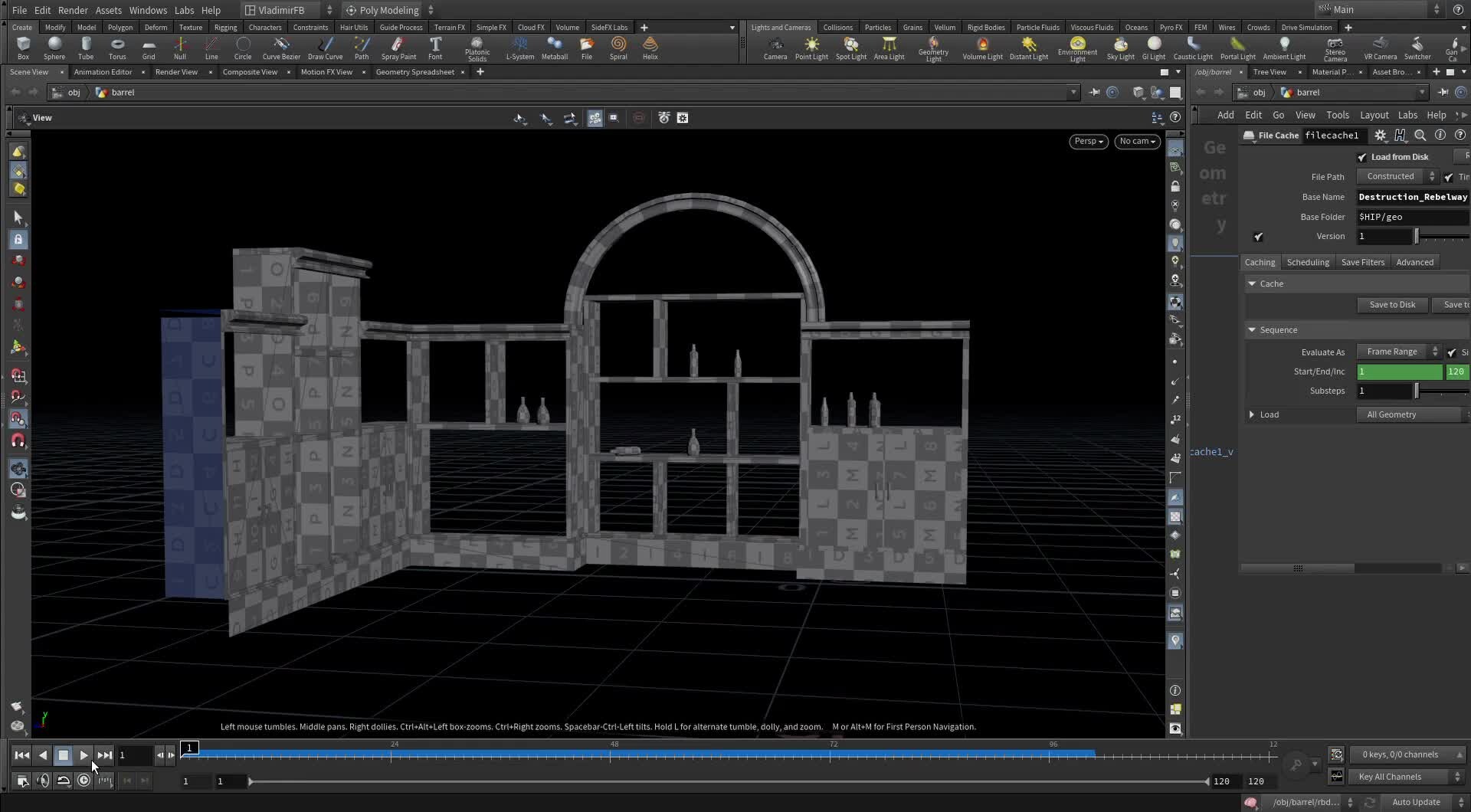
Task: Enable the Load from Disk checkbox
Action: click(1363, 156)
